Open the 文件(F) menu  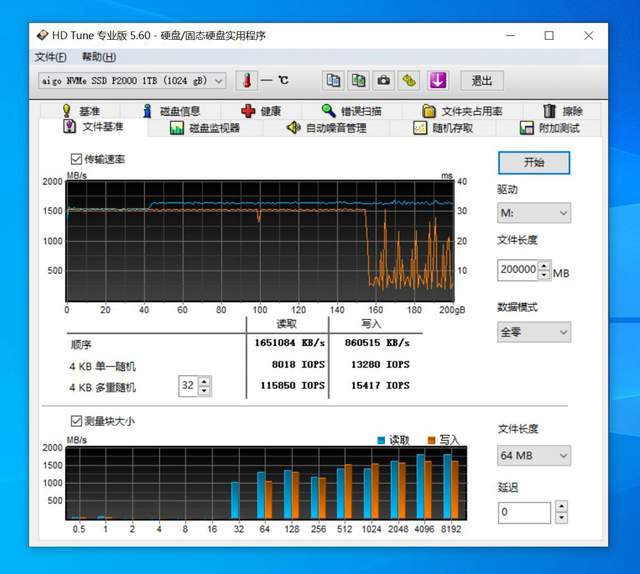pos(51,57)
